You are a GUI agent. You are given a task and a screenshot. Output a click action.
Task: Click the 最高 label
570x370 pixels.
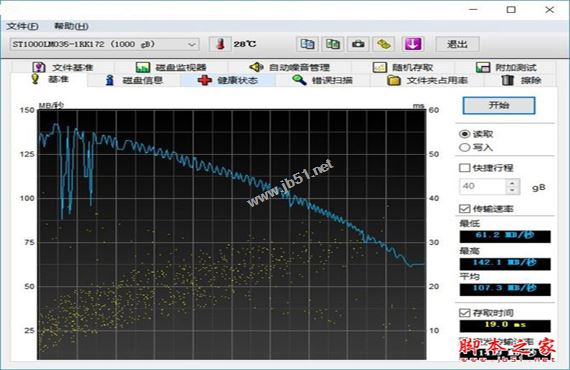(469, 251)
